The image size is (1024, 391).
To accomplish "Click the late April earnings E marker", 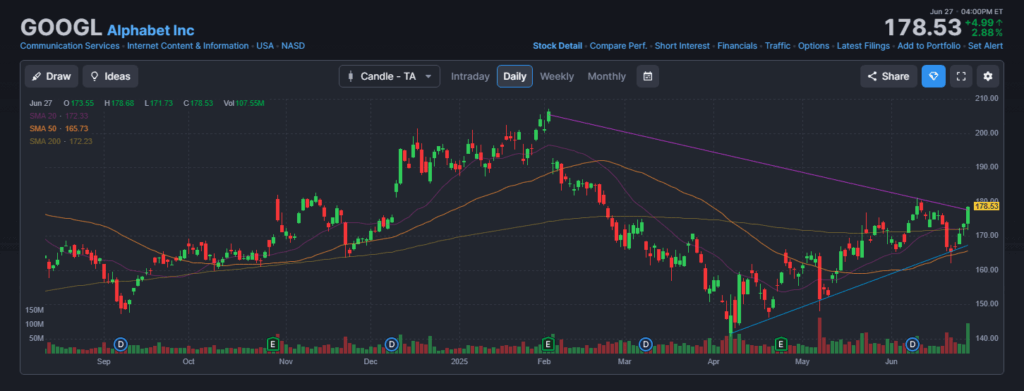I will (780, 344).
